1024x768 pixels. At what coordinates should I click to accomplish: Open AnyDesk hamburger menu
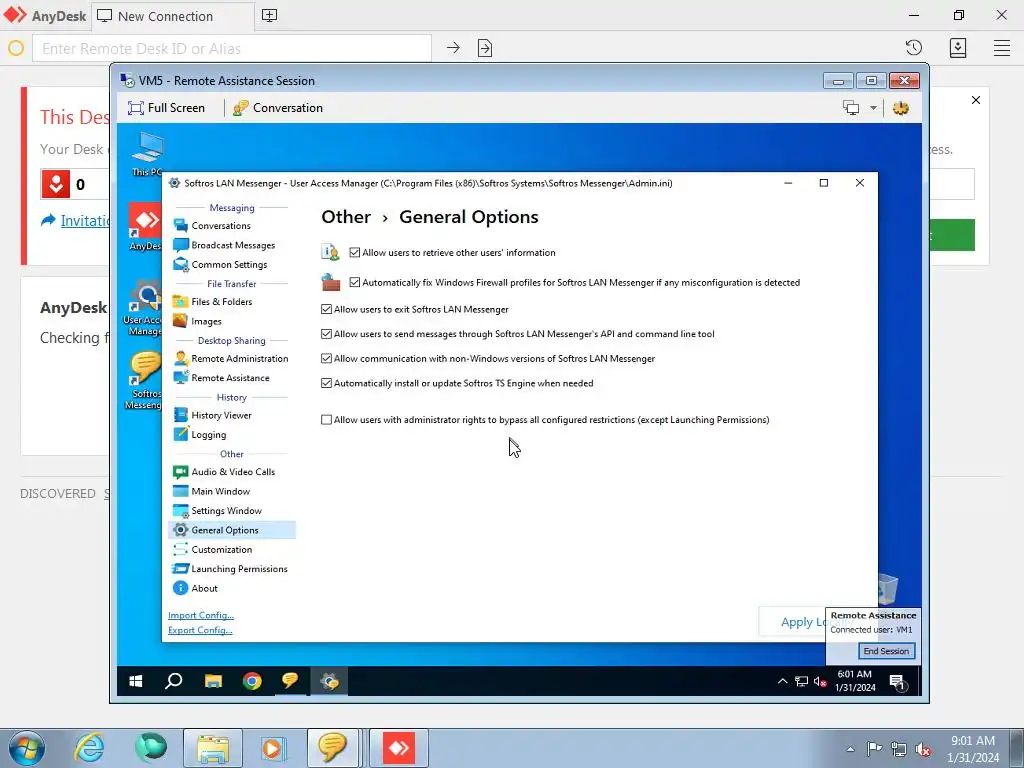pos(1002,48)
